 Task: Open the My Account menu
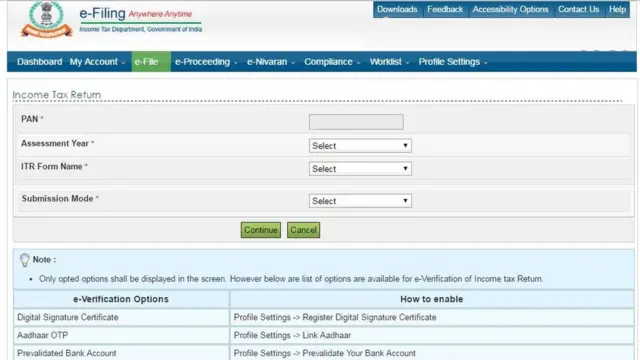tap(97, 62)
